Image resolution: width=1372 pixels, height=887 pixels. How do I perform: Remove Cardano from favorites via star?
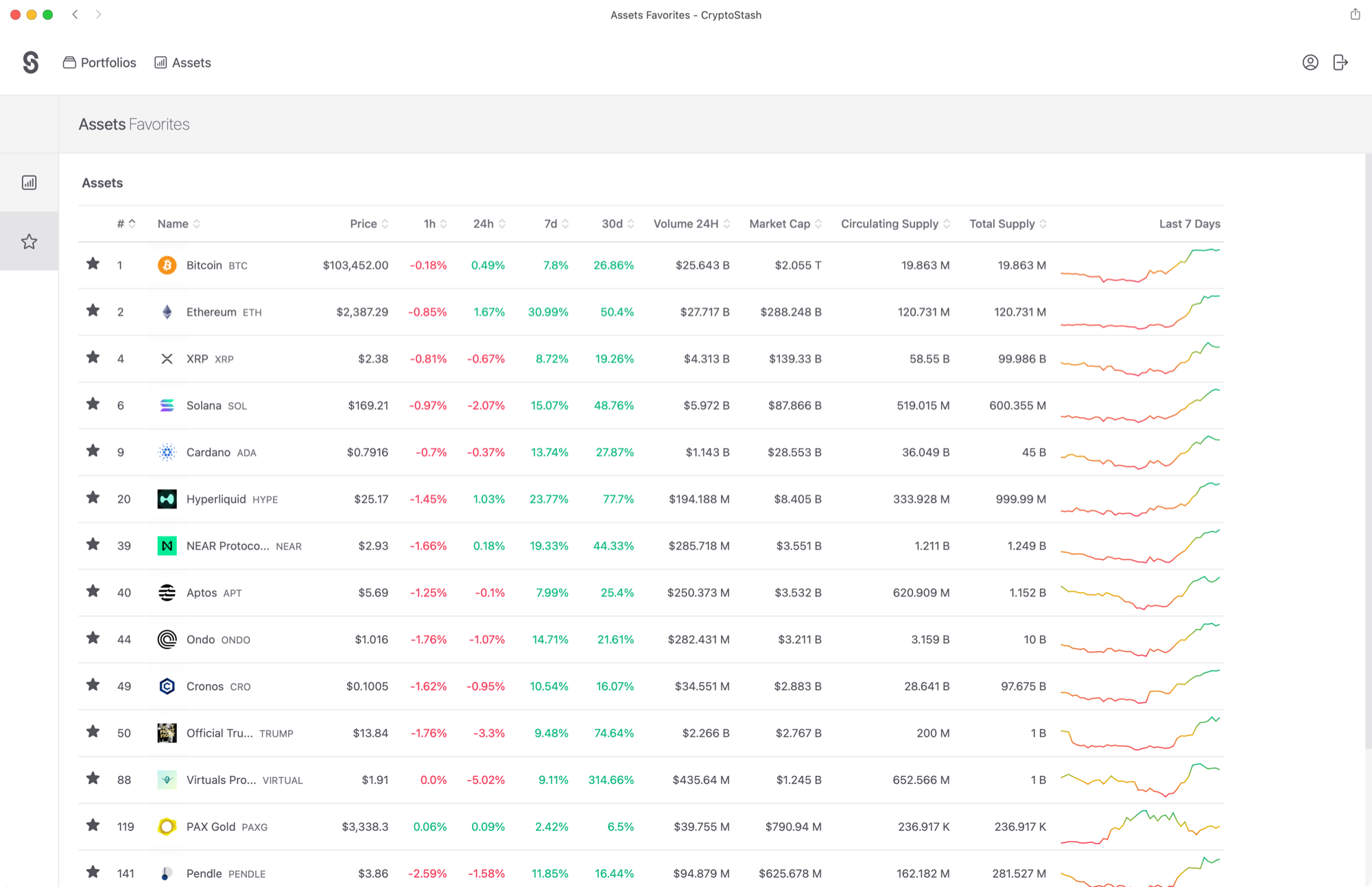pos(93,450)
